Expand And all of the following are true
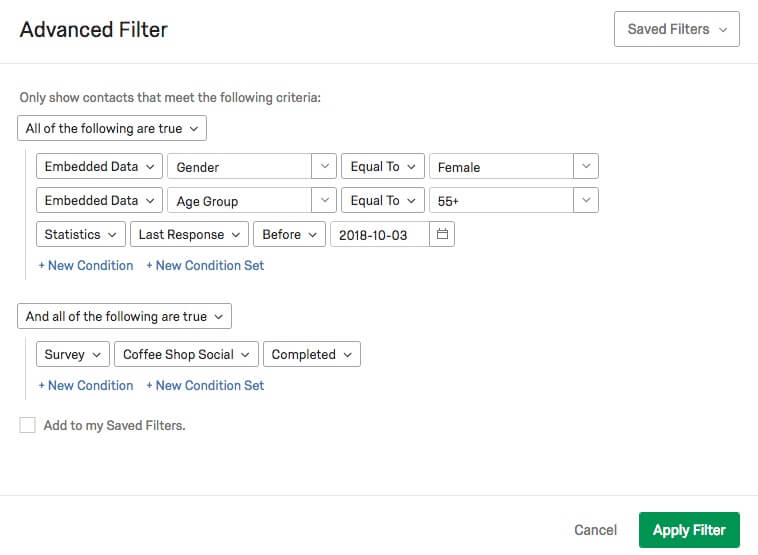The width and height of the screenshot is (758, 555). [124, 316]
